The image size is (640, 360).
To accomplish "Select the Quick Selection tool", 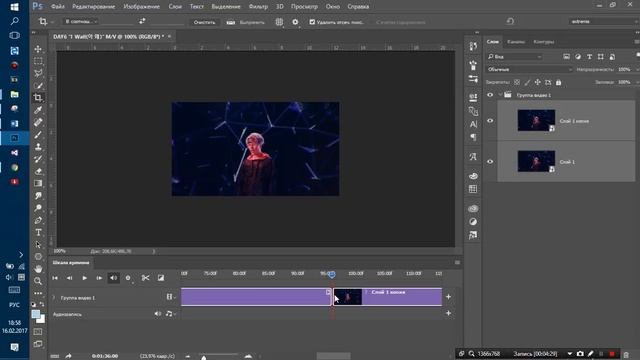I will point(38,85).
